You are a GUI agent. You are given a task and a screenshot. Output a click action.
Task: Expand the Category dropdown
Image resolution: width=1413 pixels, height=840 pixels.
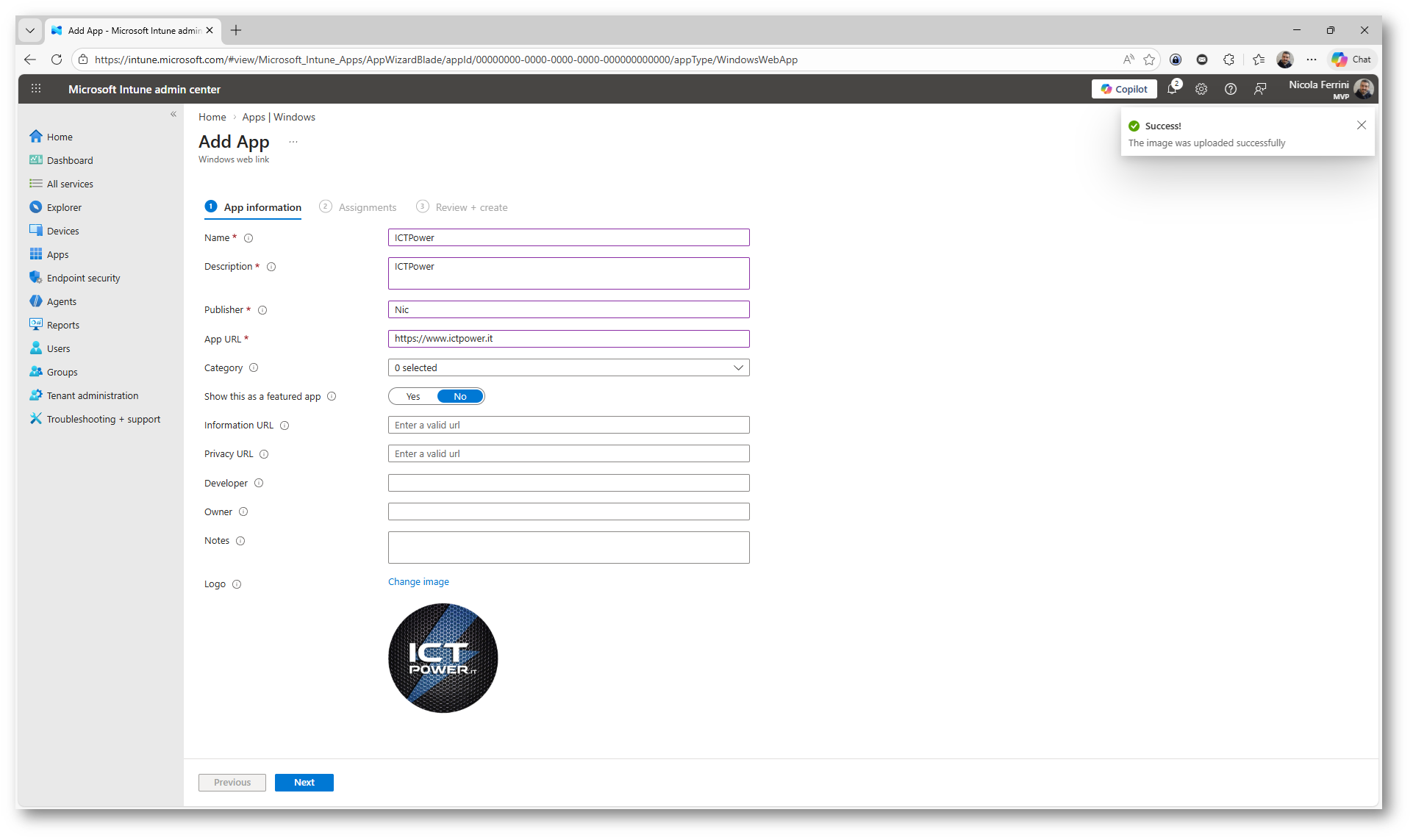tap(568, 367)
